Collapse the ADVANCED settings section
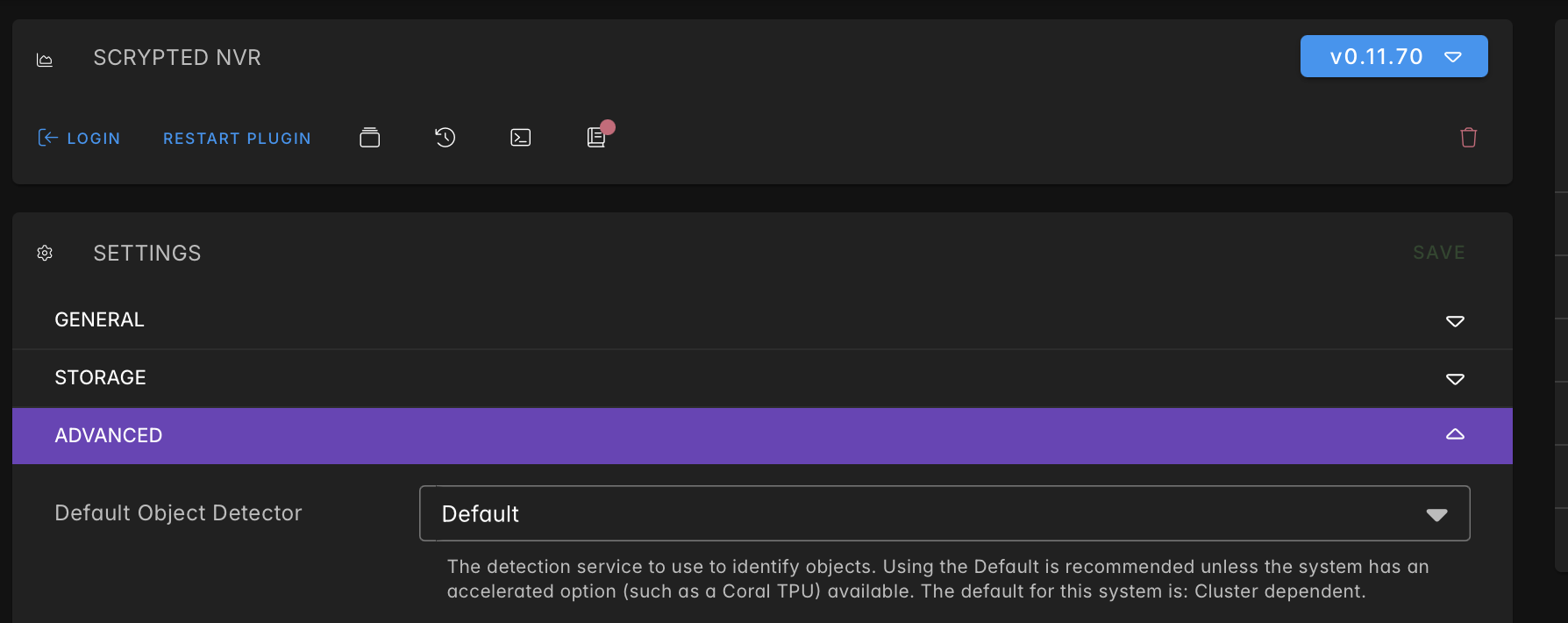The height and width of the screenshot is (623, 1568). [762, 435]
